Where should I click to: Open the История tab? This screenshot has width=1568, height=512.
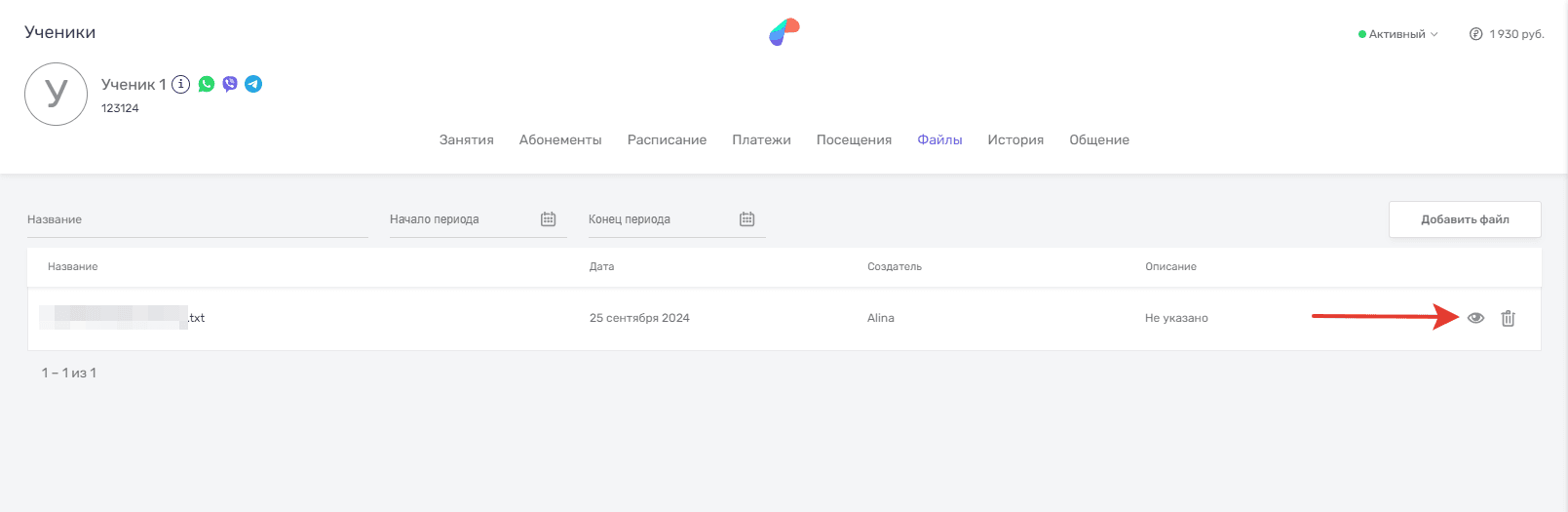tap(1015, 139)
